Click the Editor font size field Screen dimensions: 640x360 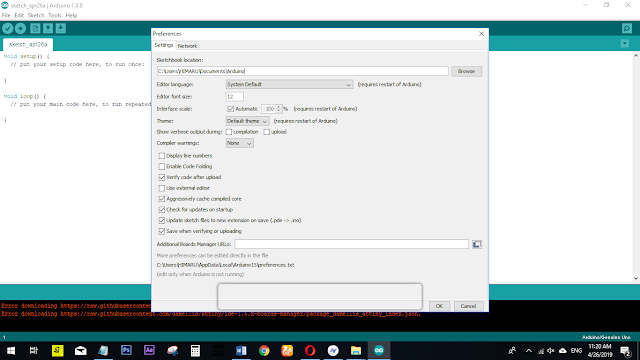[235, 97]
